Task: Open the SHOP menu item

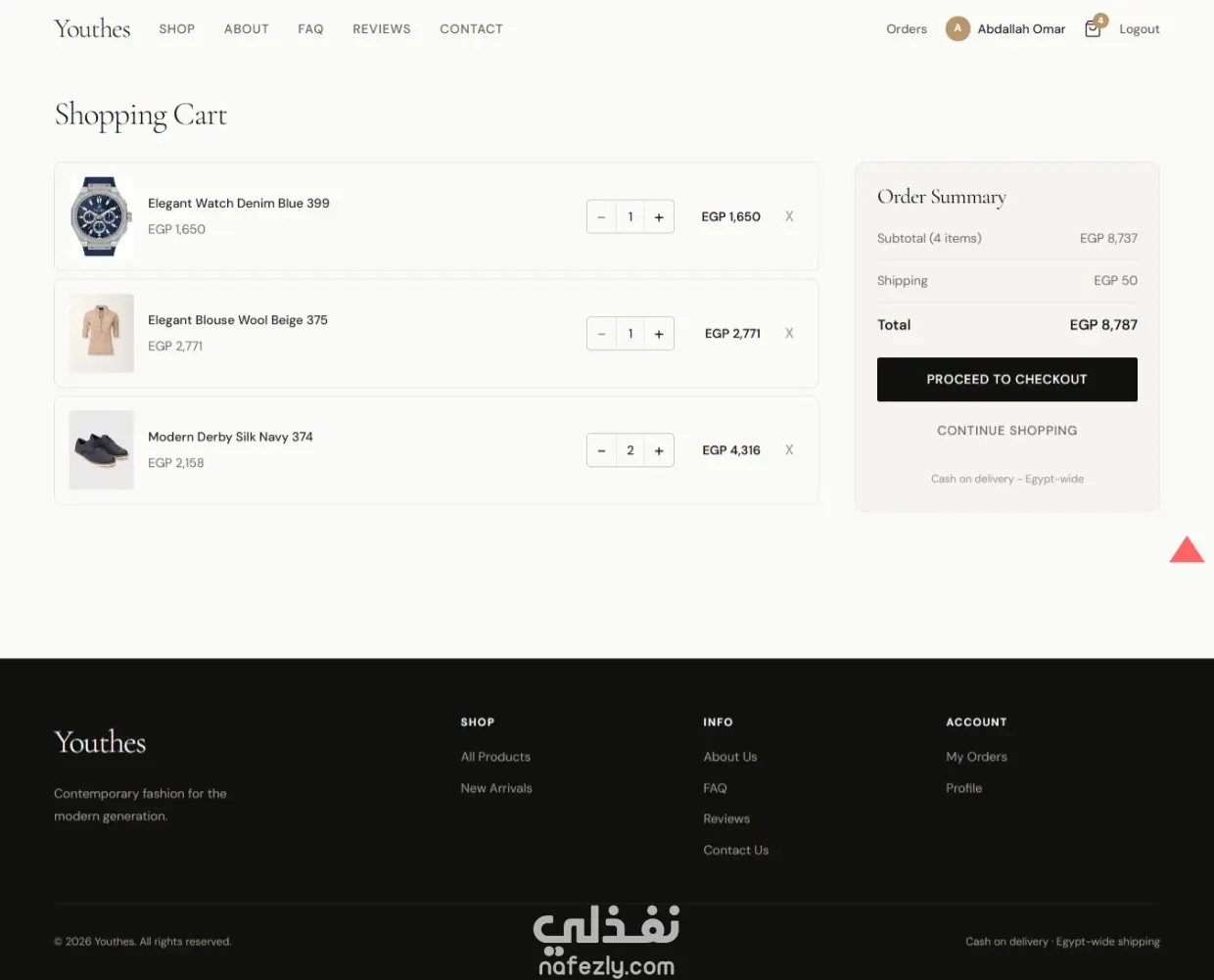Action: [x=177, y=29]
